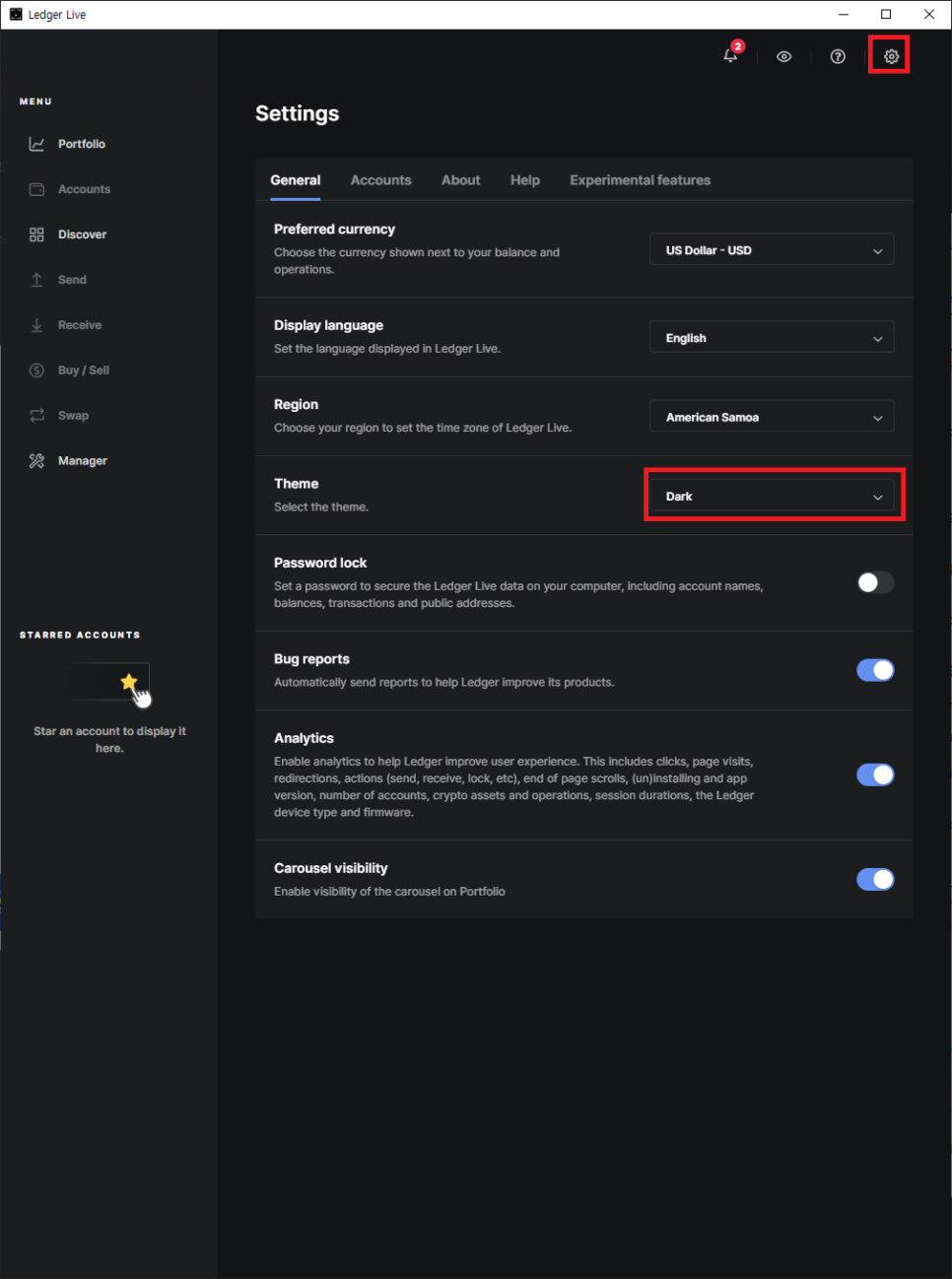Click the Send upload arrow icon
Image resolution: width=952 pixels, height=1279 pixels.
click(36, 280)
